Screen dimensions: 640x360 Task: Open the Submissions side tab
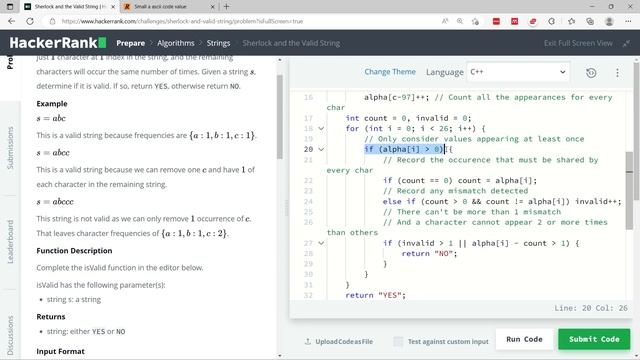click(x=10, y=148)
